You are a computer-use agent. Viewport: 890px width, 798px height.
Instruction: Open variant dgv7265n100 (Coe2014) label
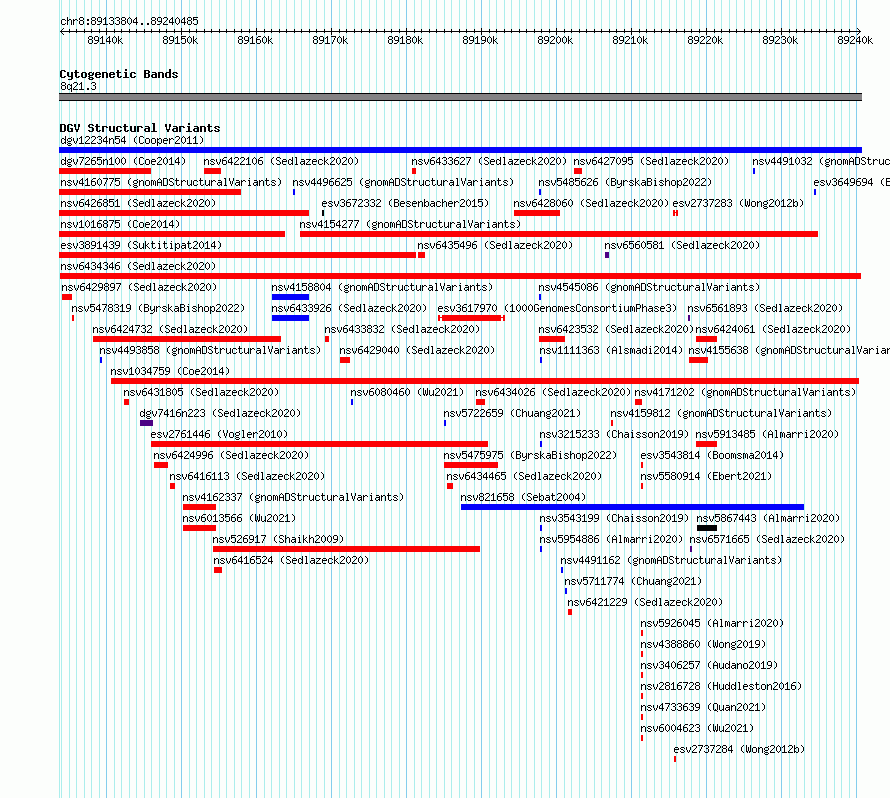point(123,161)
